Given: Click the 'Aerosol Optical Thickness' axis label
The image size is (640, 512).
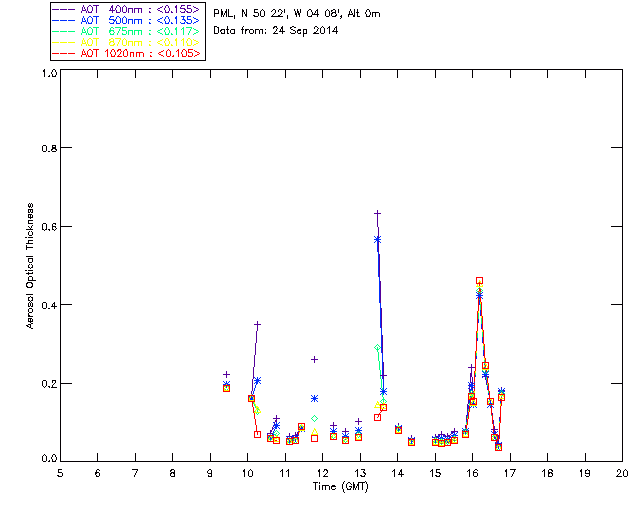Looking at the screenshot, I should click(30, 266).
